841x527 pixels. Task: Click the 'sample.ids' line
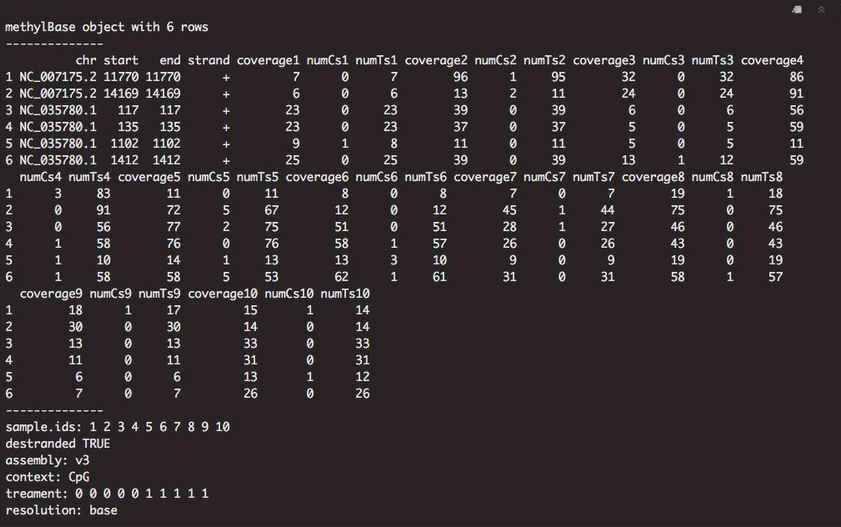117,427
